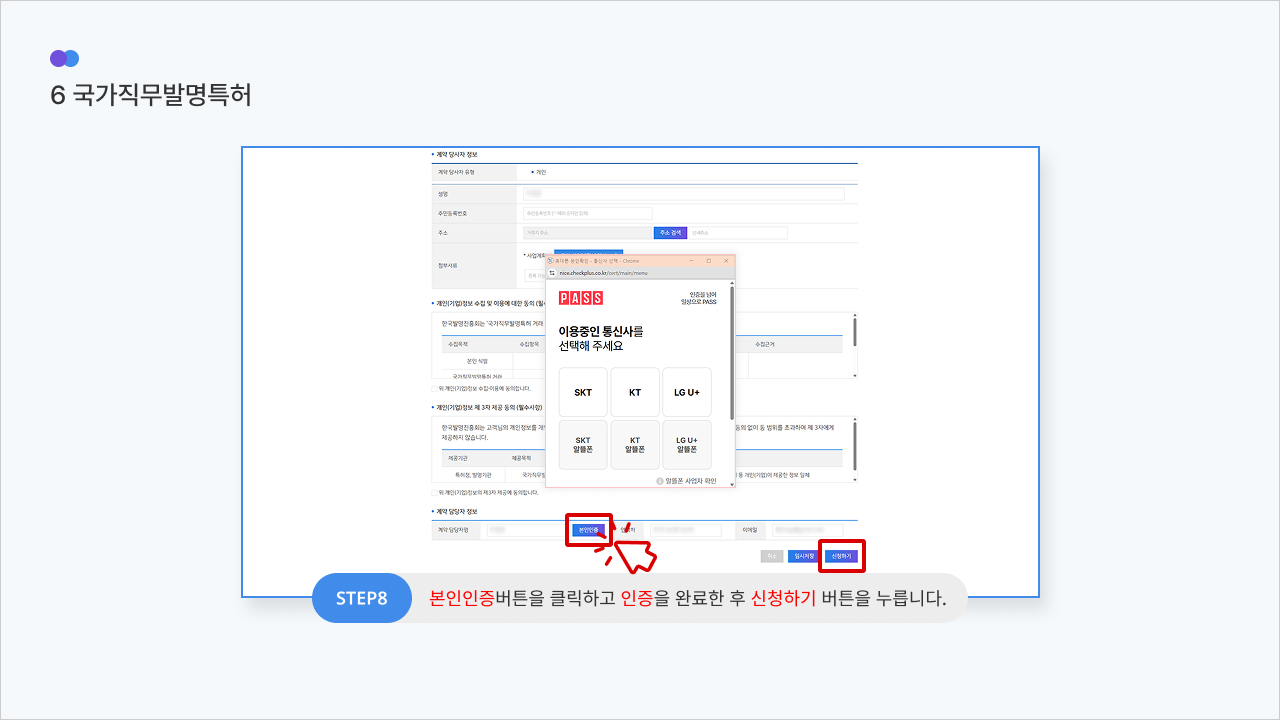Minimize the PASS popup window
Viewport: 1280px width, 720px height.
691,260
